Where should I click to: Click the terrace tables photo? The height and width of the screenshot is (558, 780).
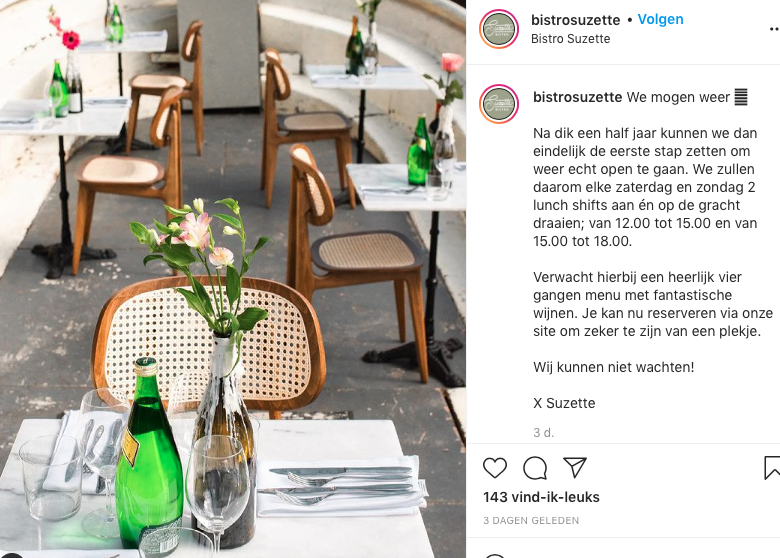233,279
